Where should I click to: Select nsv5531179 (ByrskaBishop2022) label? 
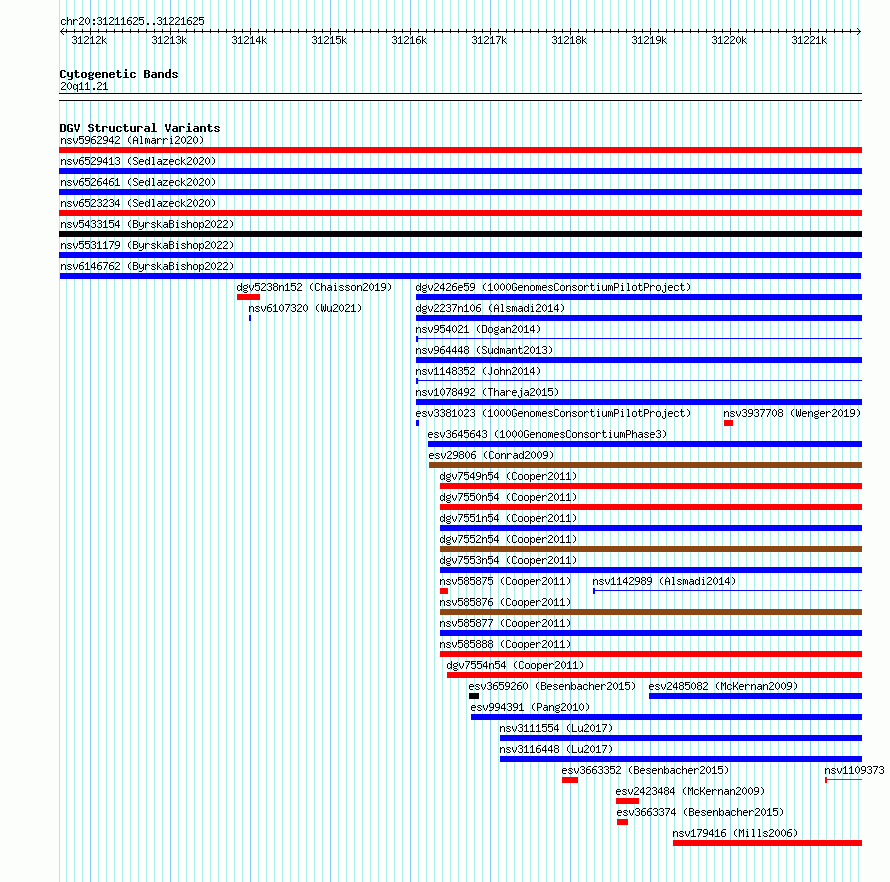pyautogui.click(x=147, y=245)
